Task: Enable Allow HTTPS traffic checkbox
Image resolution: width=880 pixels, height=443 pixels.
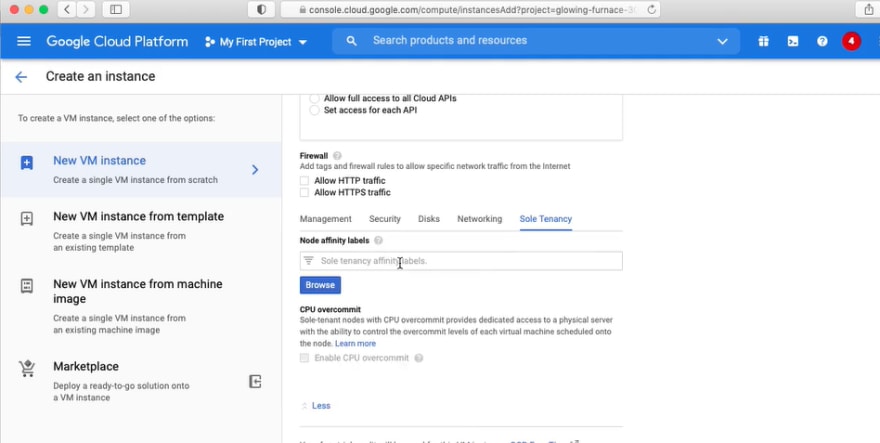Action: point(304,193)
